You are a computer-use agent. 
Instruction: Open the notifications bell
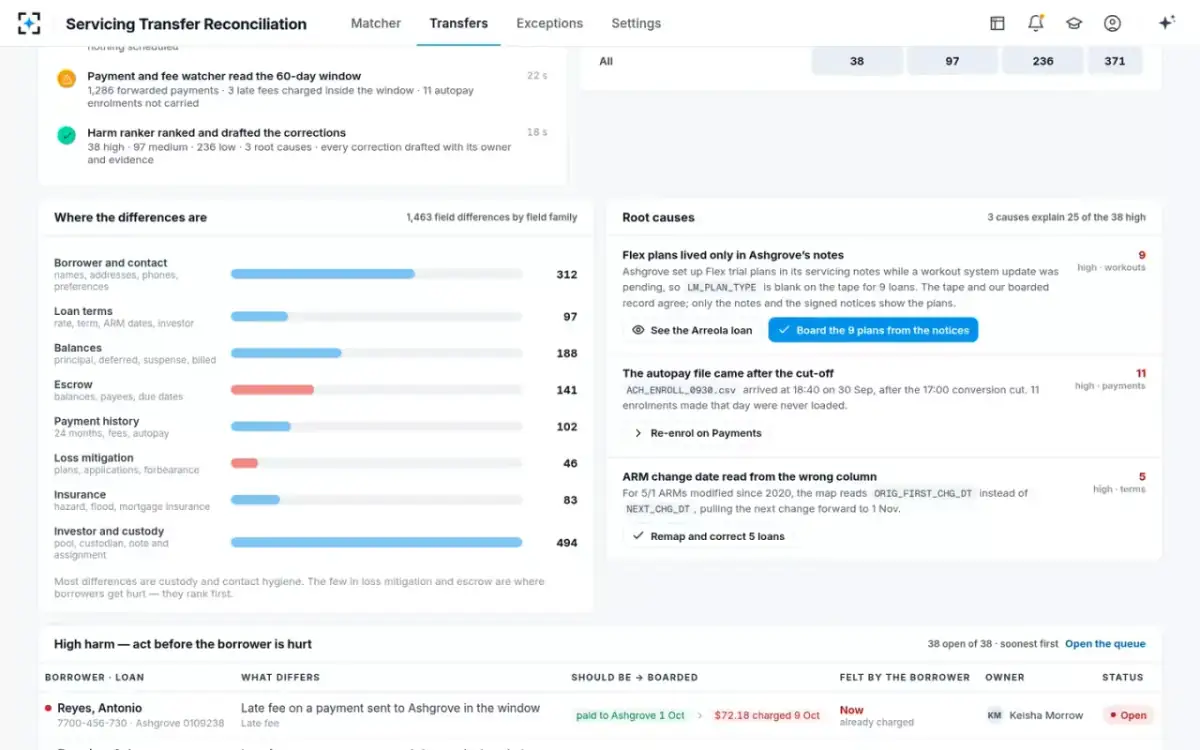click(x=1036, y=23)
